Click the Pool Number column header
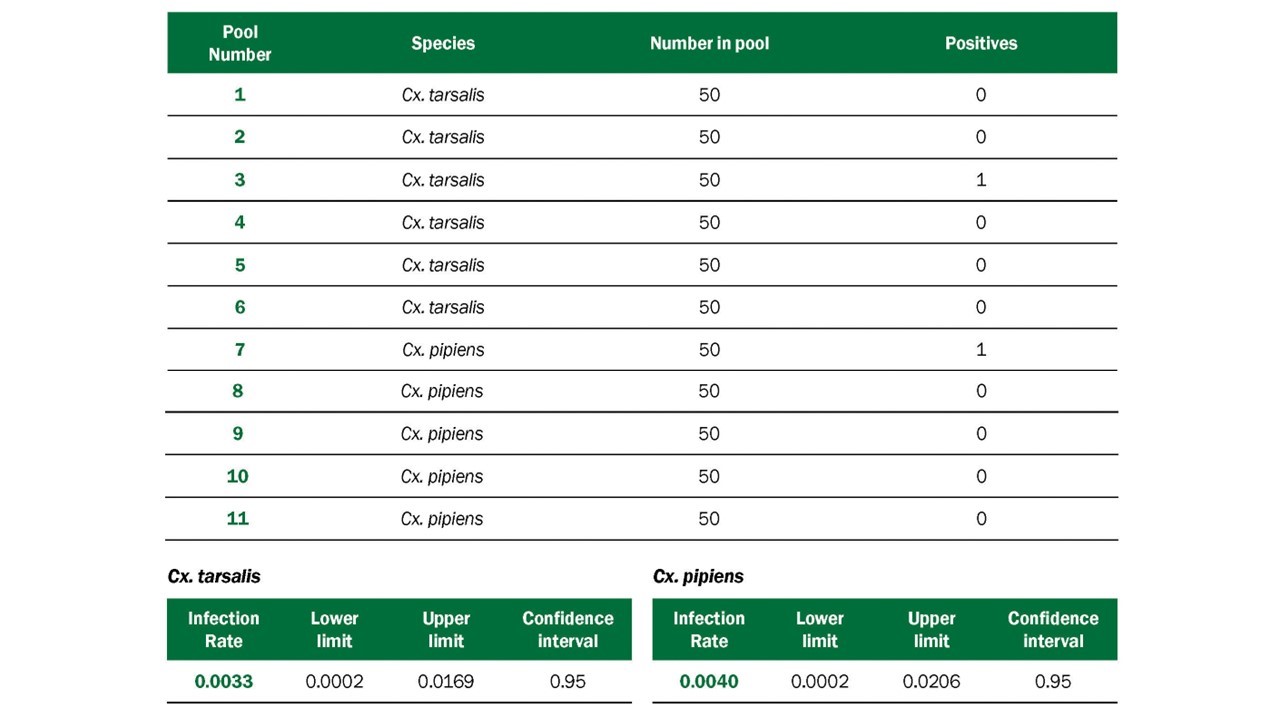This screenshot has height=720, width=1280. (240, 43)
